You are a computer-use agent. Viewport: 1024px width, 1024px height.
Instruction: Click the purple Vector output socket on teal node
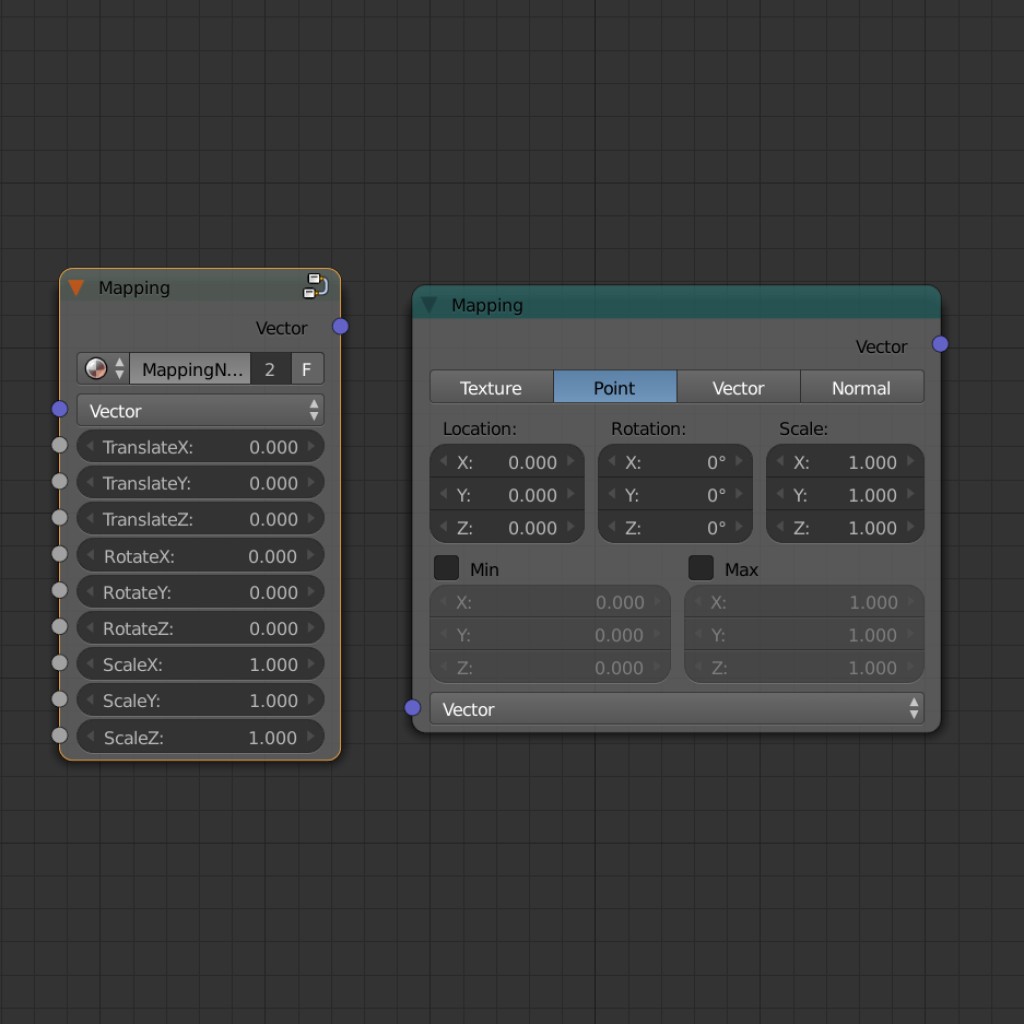(940, 343)
